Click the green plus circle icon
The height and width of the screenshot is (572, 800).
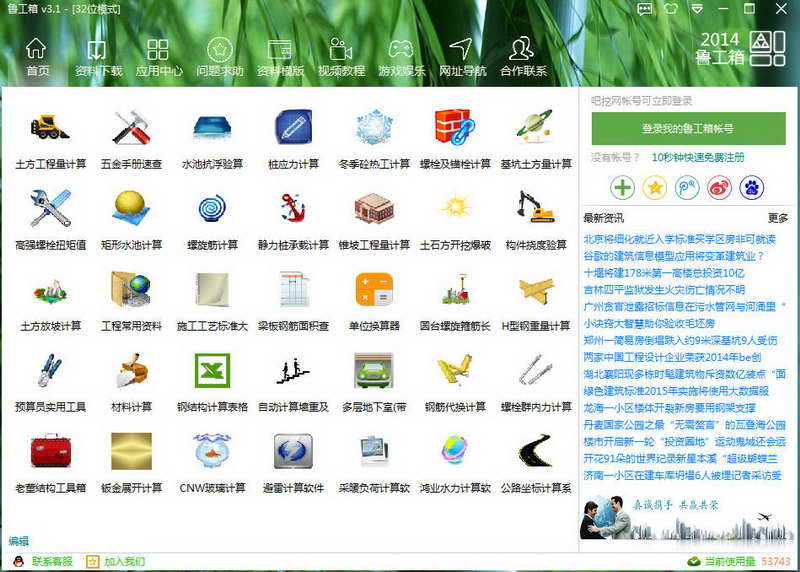(622, 188)
